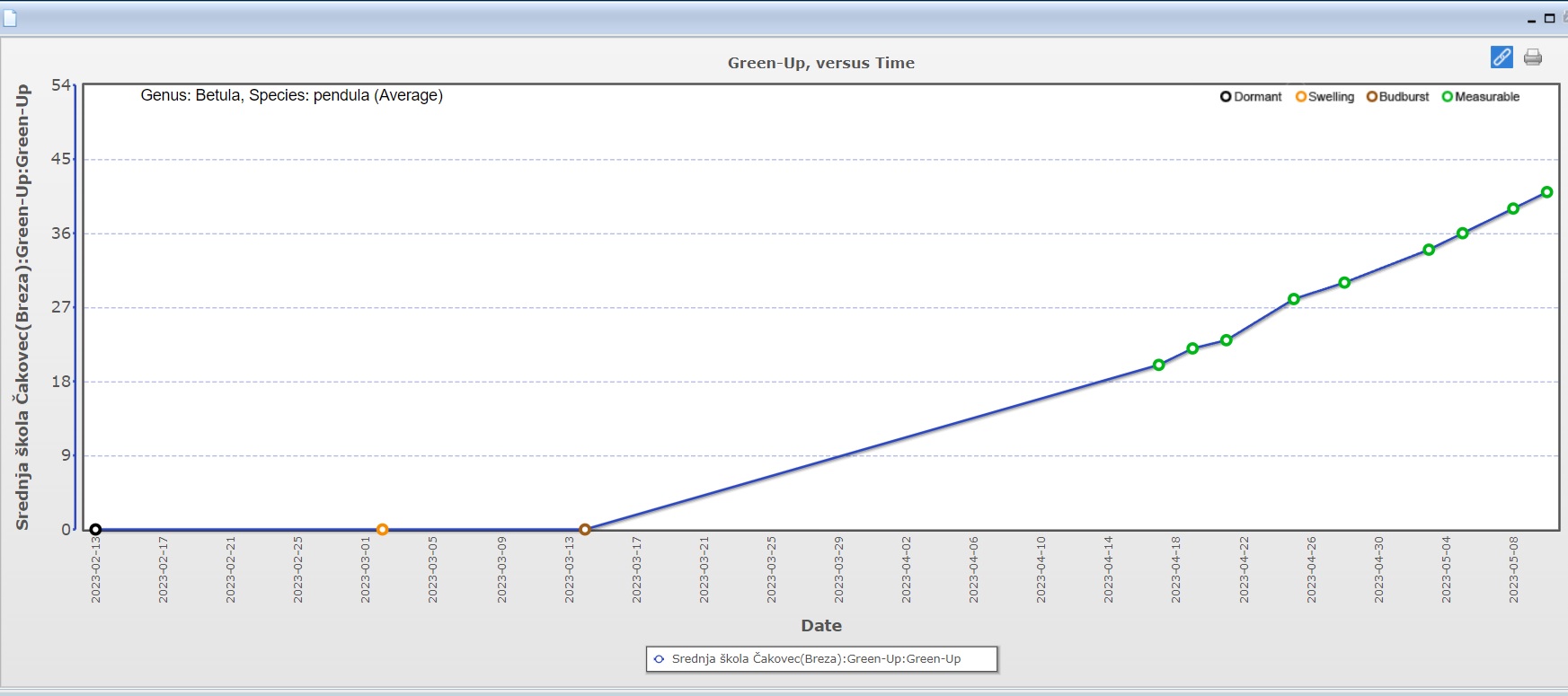Screen dimensions: 1568x696
Task: Click the green Measurable legend marker
Action: click(x=1447, y=97)
